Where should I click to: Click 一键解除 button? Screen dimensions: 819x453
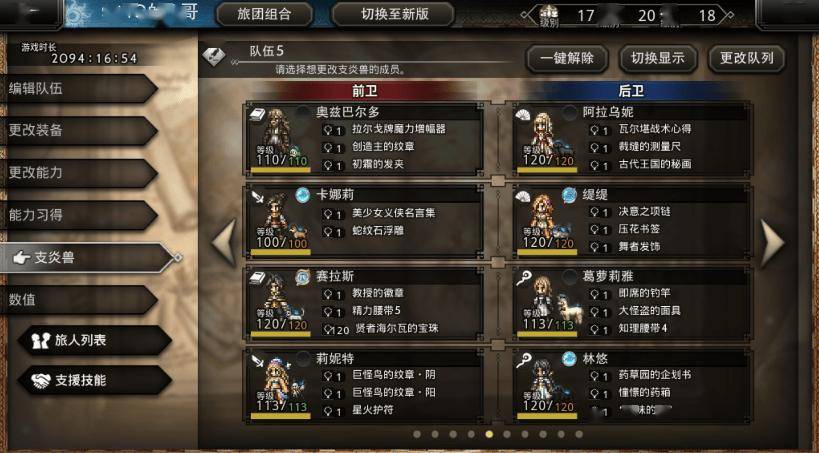567,58
